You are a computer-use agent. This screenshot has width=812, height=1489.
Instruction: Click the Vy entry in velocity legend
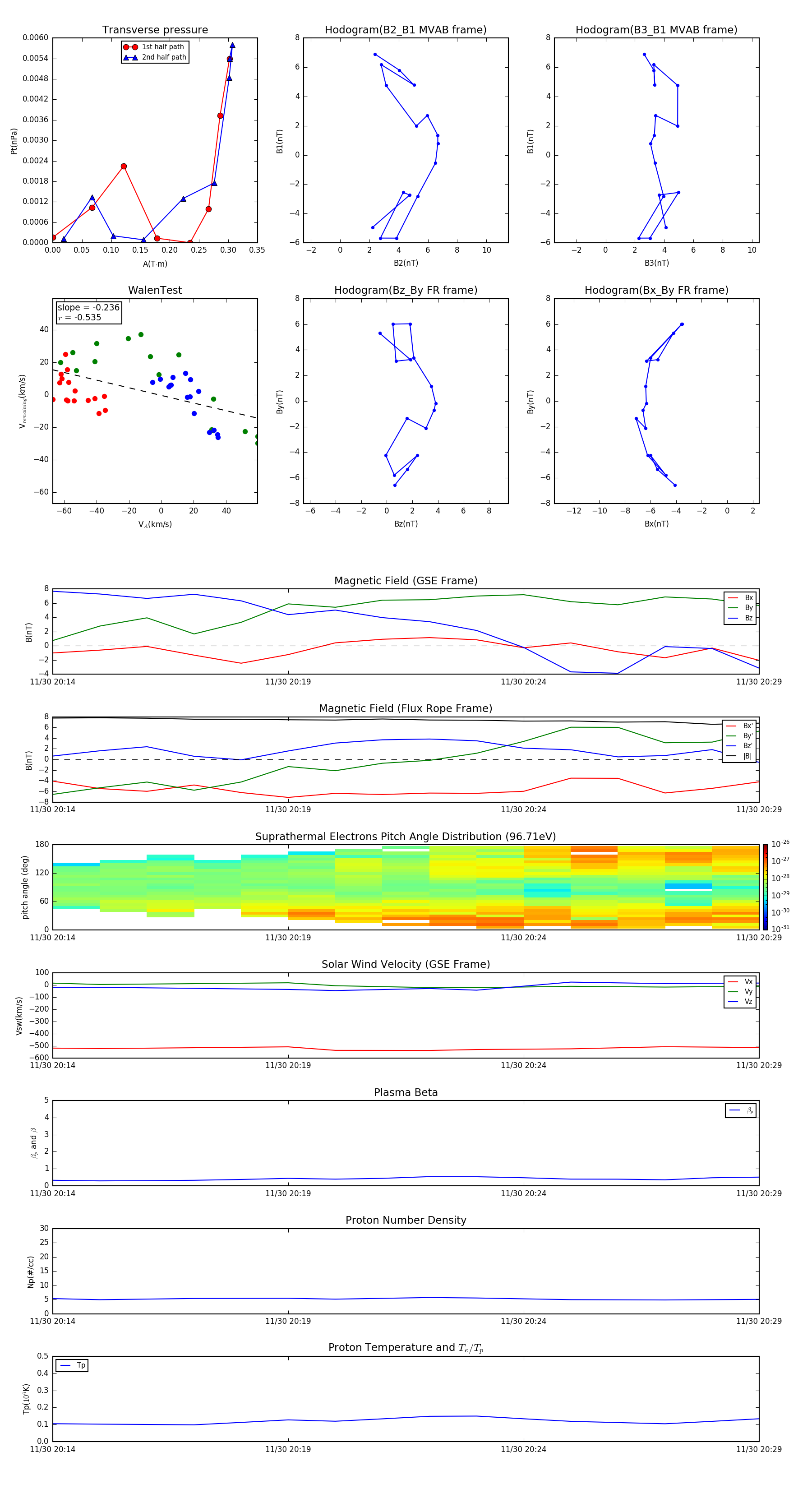(x=740, y=991)
